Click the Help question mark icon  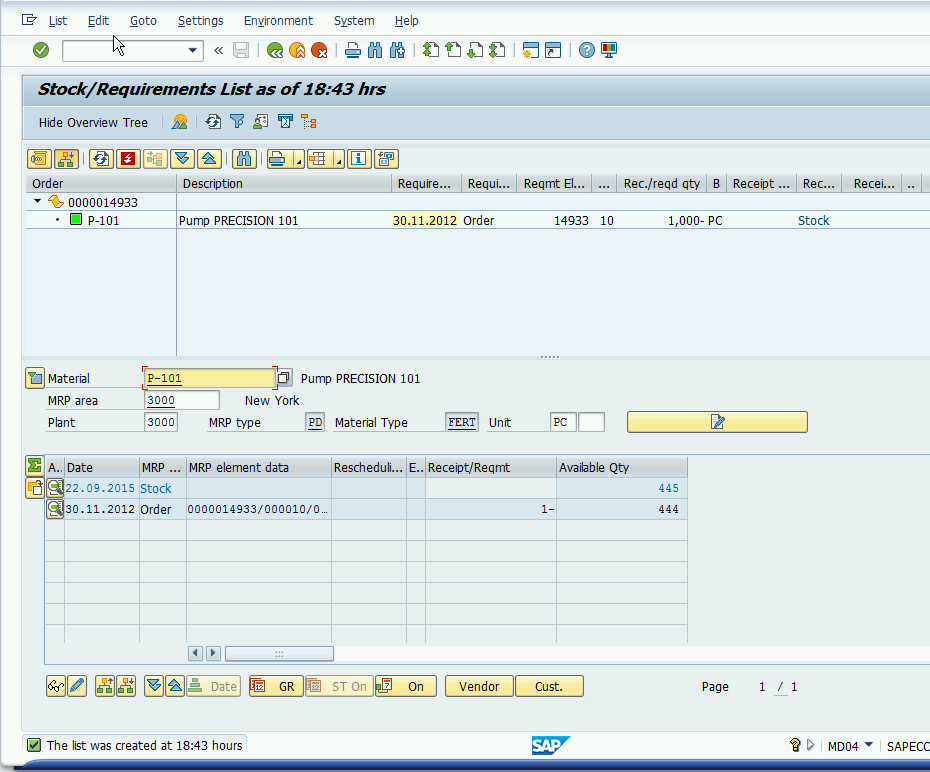point(587,50)
